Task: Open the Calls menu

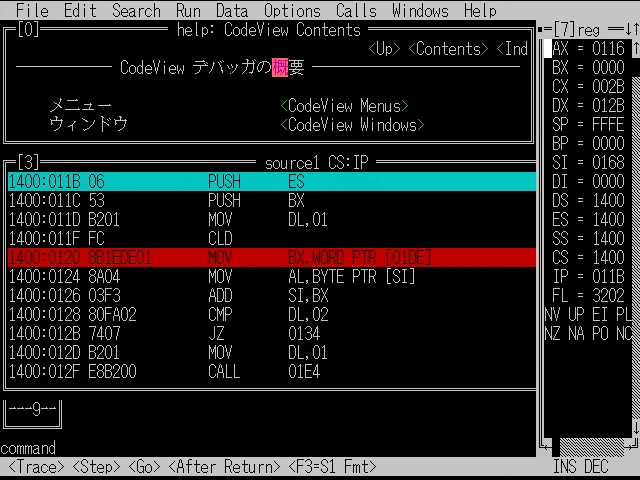Action: 356,10
